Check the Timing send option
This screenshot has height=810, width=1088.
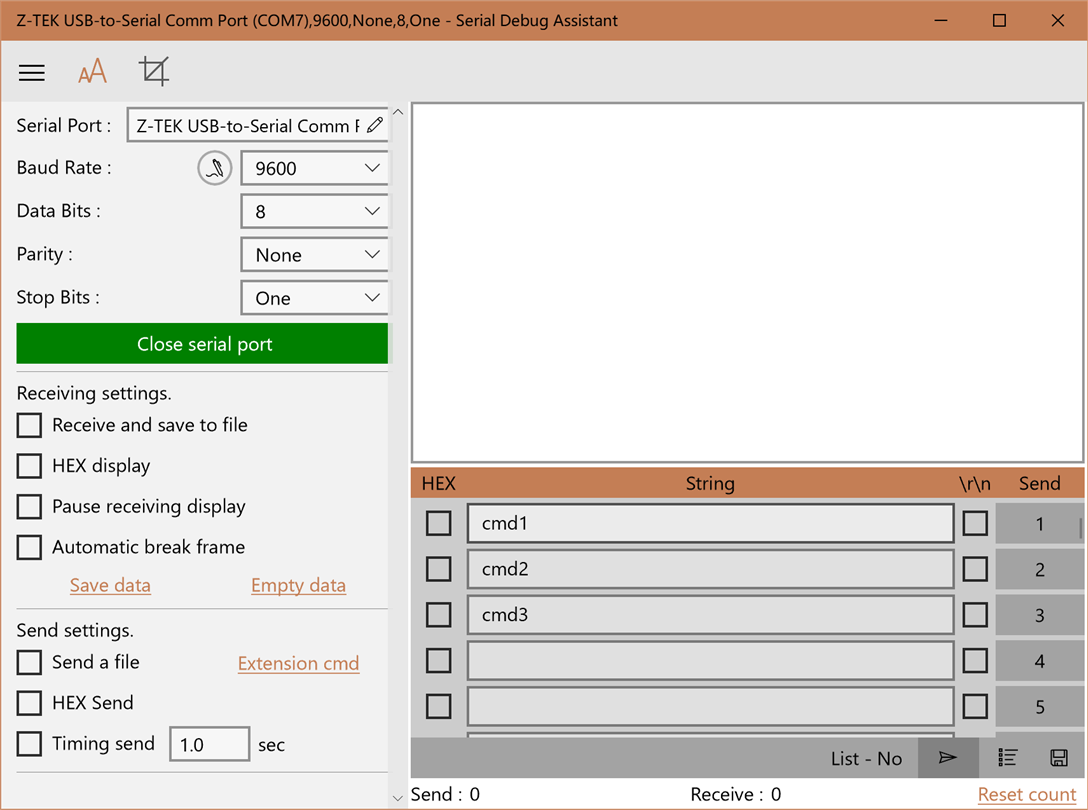coord(29,743)
